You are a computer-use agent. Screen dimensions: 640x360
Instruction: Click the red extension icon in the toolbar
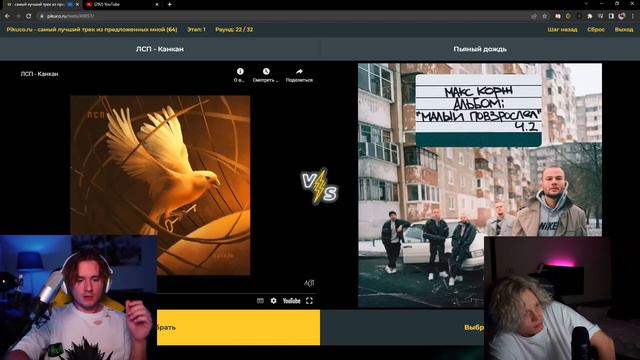558,16
